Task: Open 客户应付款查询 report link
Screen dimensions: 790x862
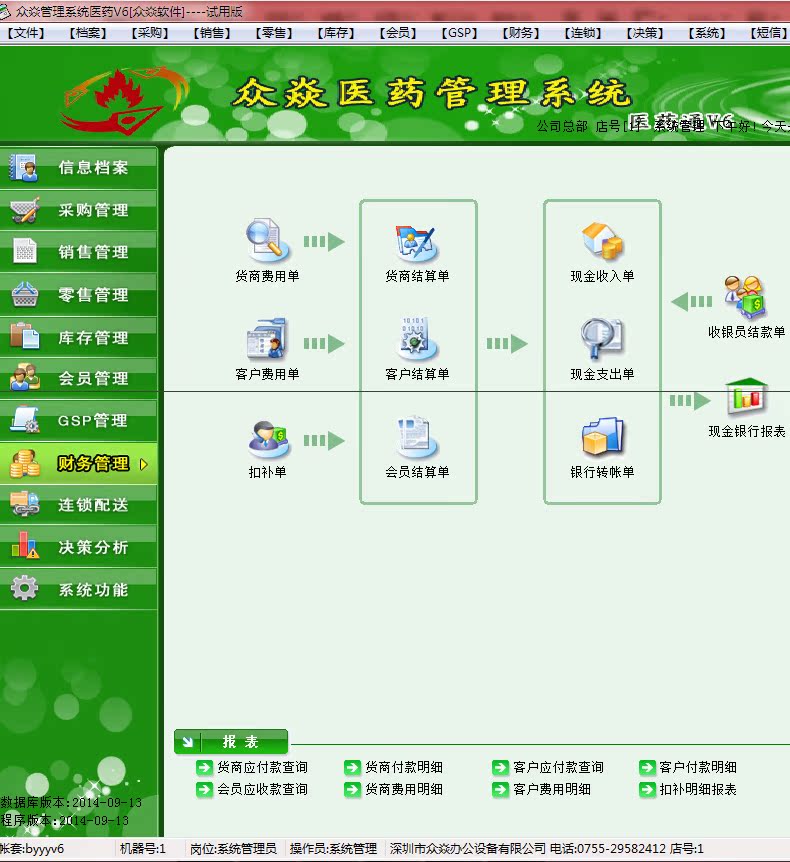Action: coord(558,767)
